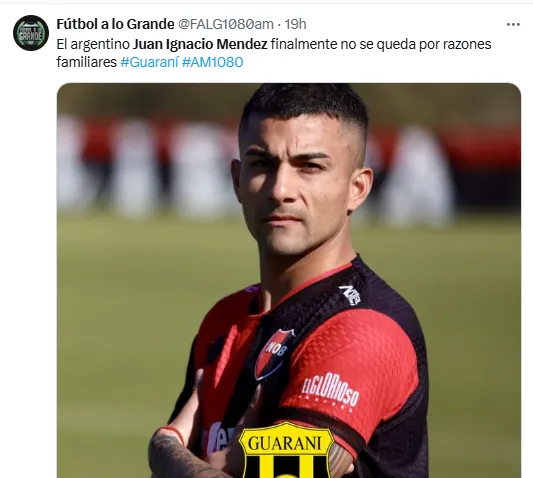Open the 19h timestamp permalink

click(295, 24)
